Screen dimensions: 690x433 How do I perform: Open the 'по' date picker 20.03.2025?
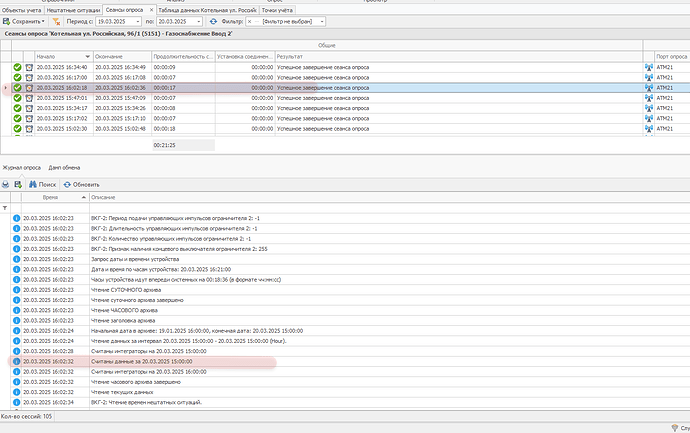198,21
